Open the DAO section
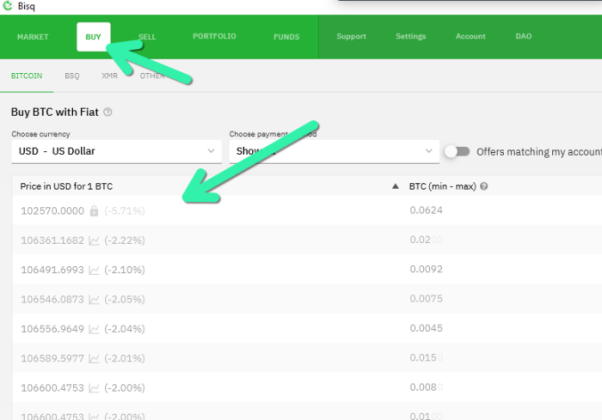This screenshot has height=420, width=602. (523, 37)
